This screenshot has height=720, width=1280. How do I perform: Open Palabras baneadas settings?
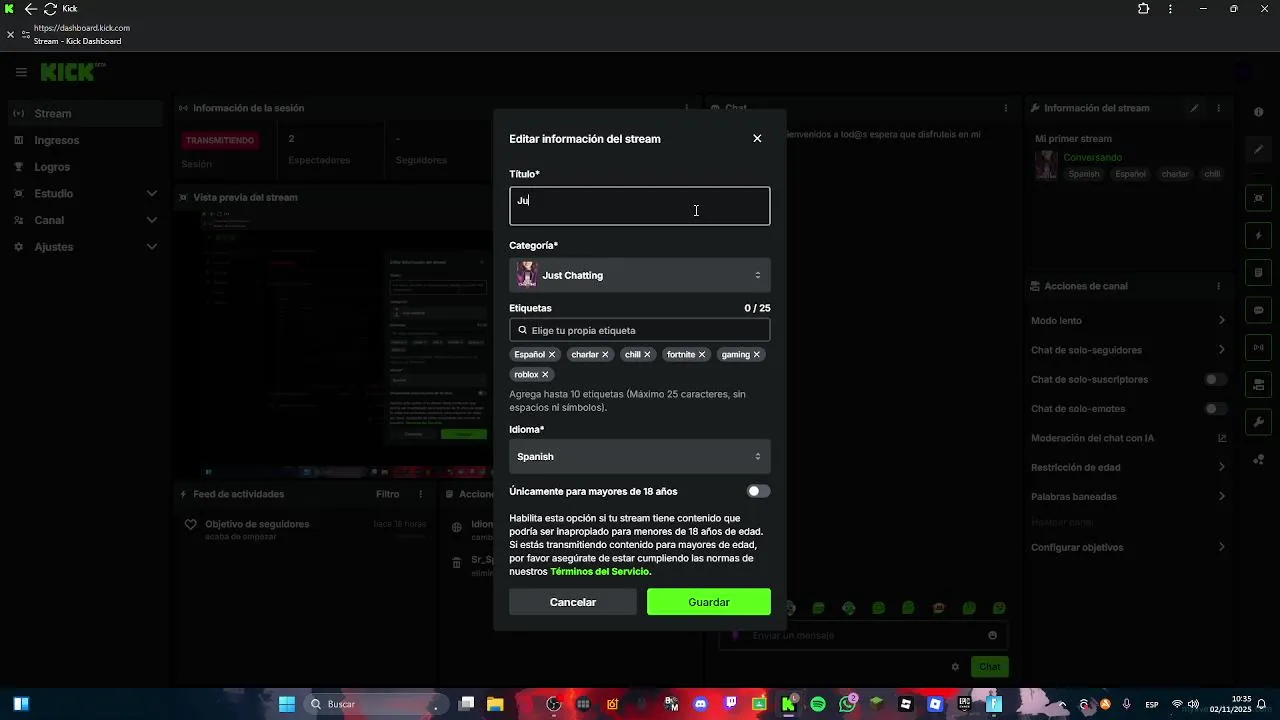click(x=1128, y=497)
